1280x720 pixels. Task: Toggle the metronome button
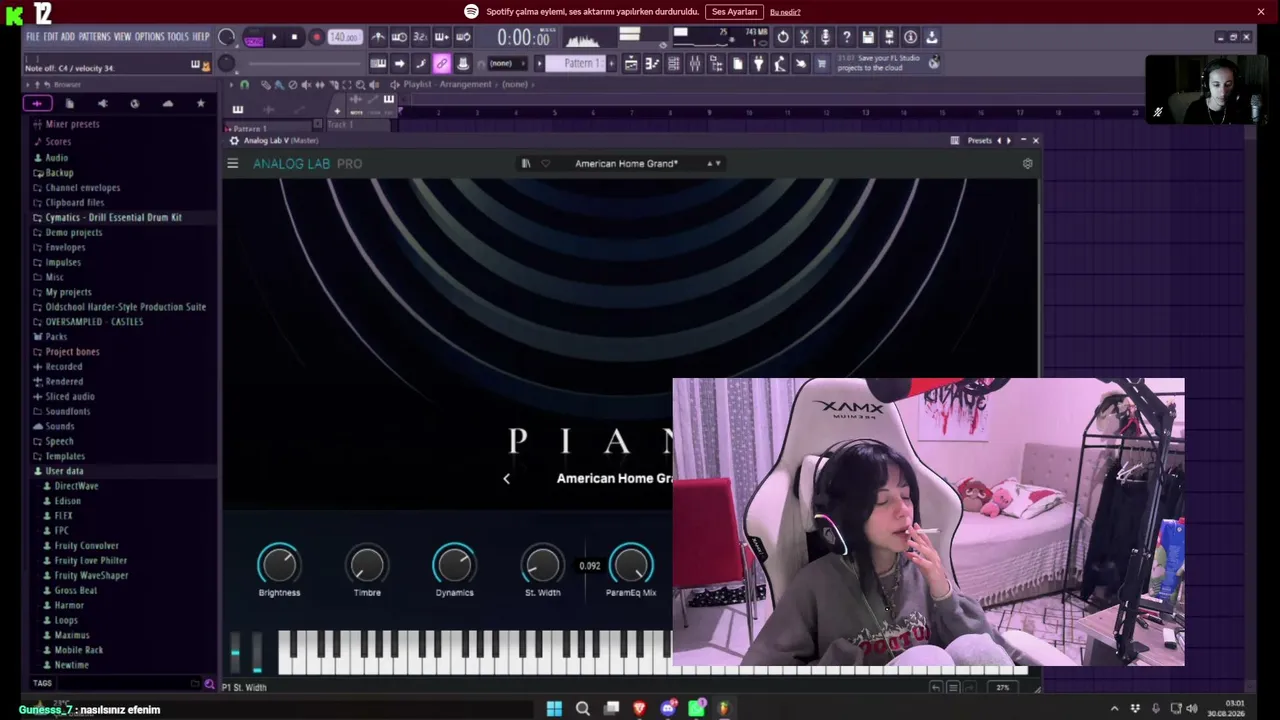(378, 37)
